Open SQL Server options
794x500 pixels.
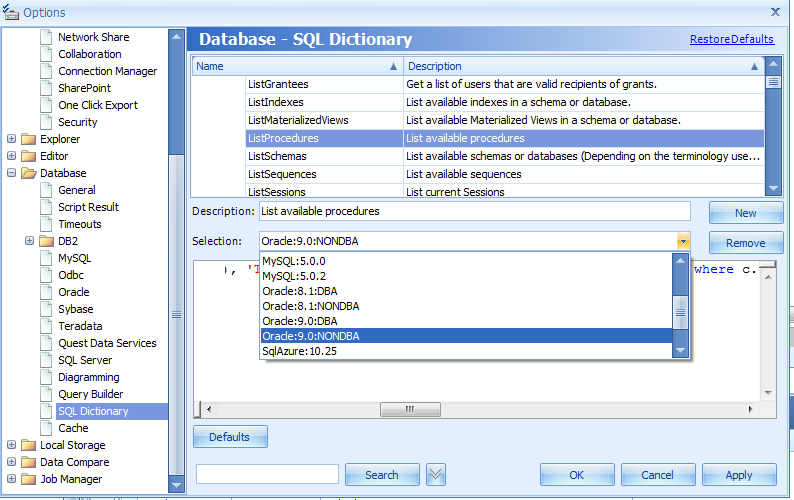85,360
